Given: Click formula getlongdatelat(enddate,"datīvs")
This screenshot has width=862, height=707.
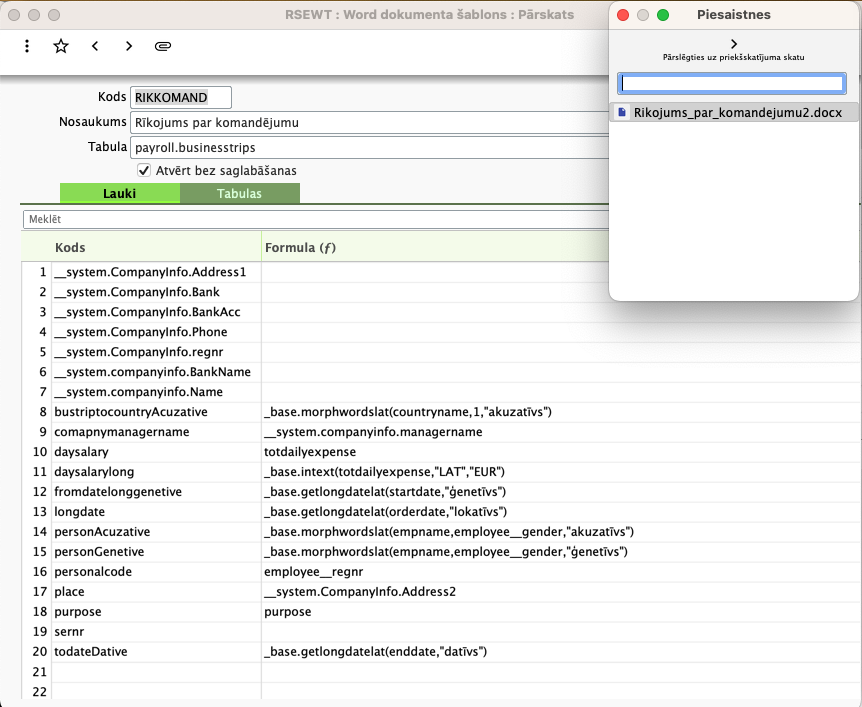Looking at the screenshot, I should point(375,651).
